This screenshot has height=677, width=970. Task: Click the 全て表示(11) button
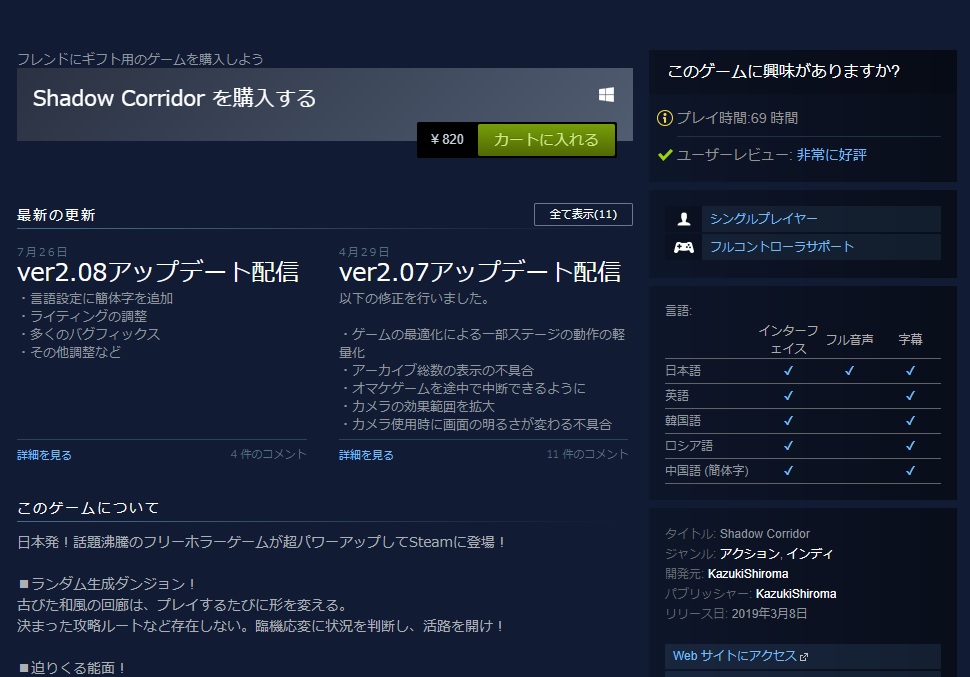(583, 214)
